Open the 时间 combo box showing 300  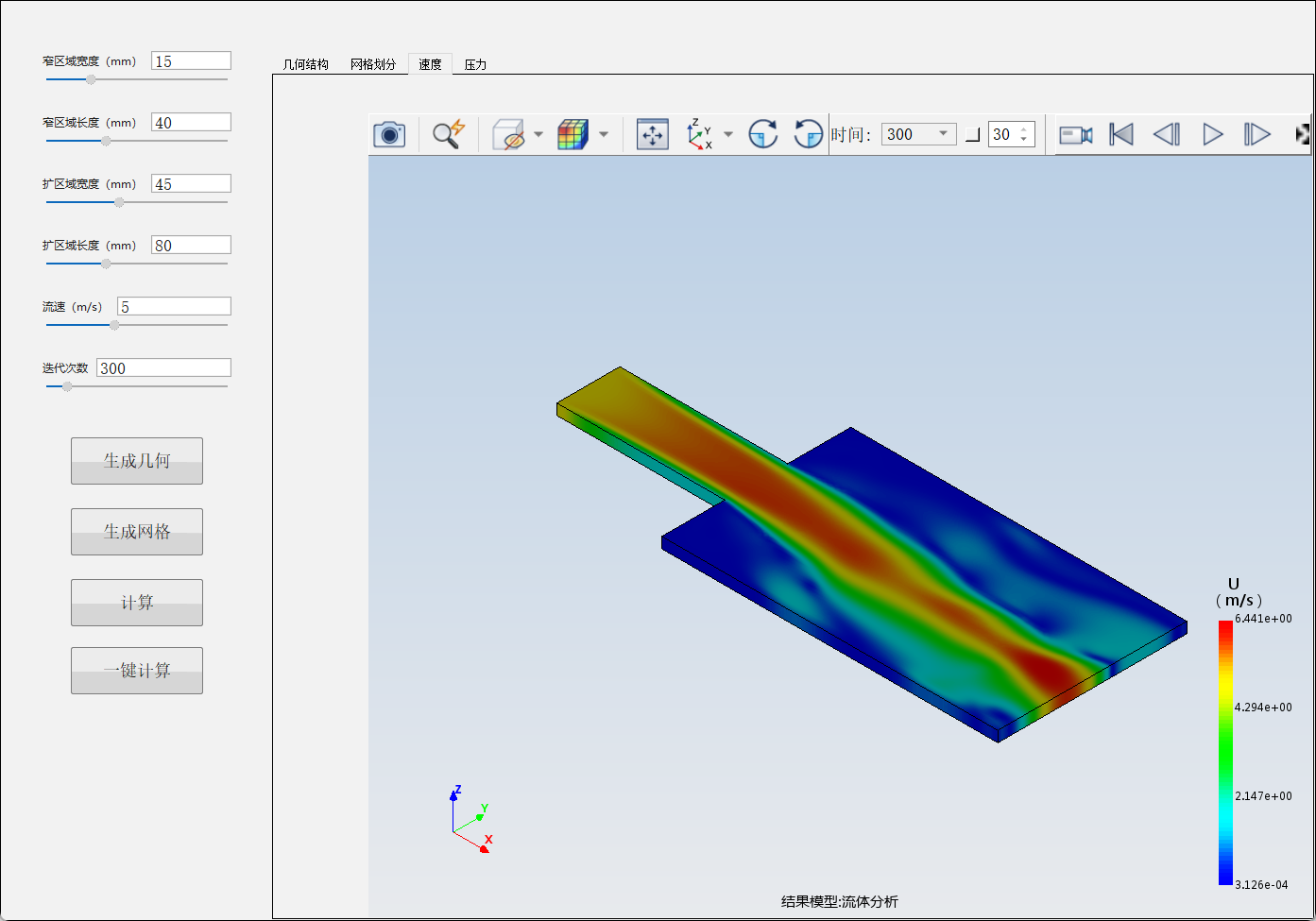pyautogui.click(x=918, y=134)
